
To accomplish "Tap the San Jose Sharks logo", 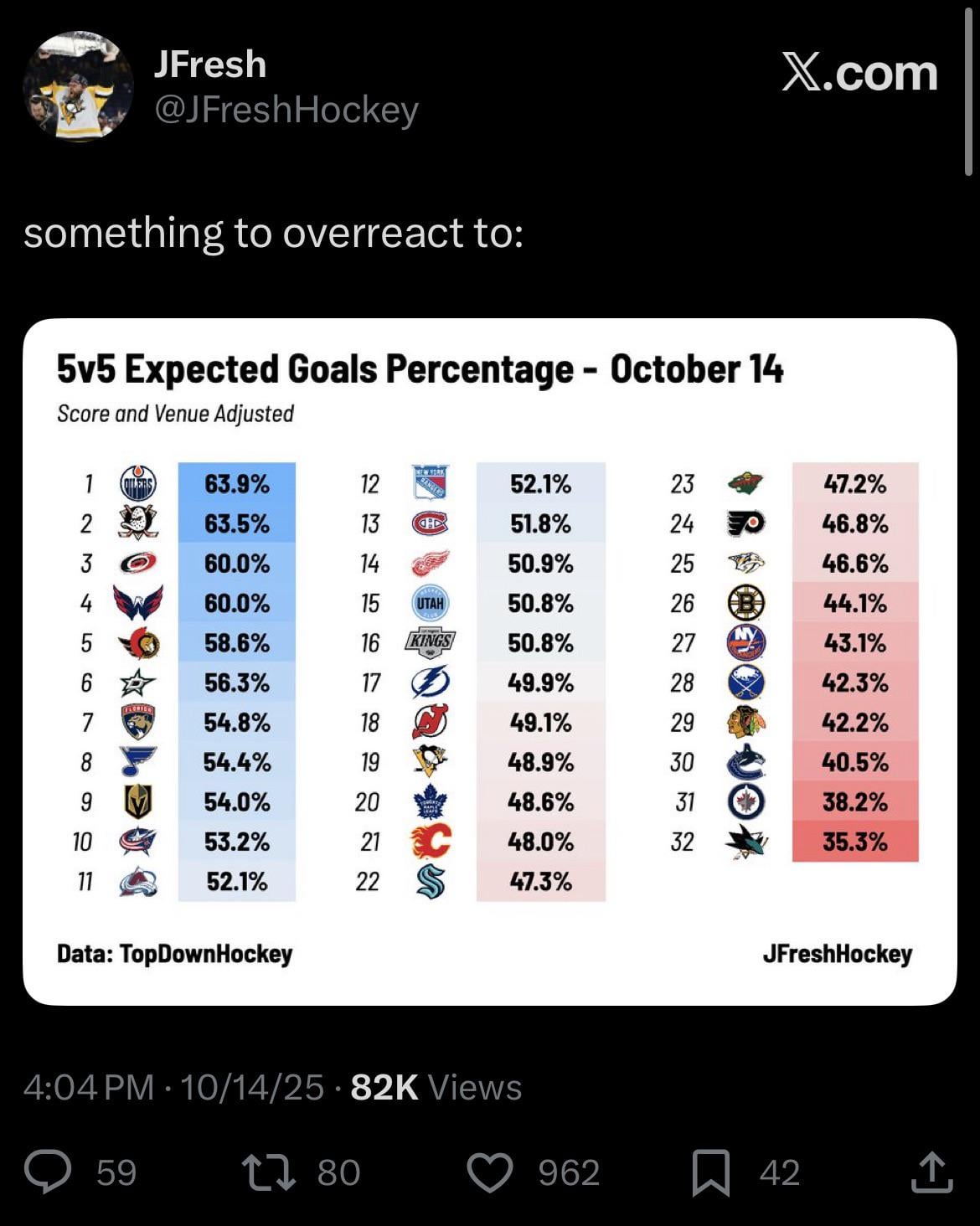I will [745, 842].
